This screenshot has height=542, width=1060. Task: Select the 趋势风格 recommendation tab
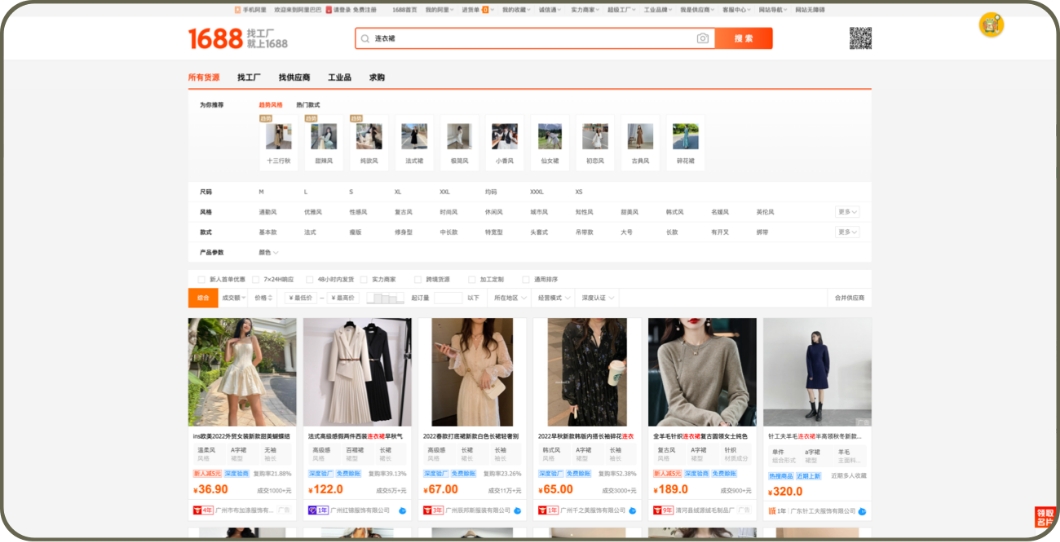point(270,105)
